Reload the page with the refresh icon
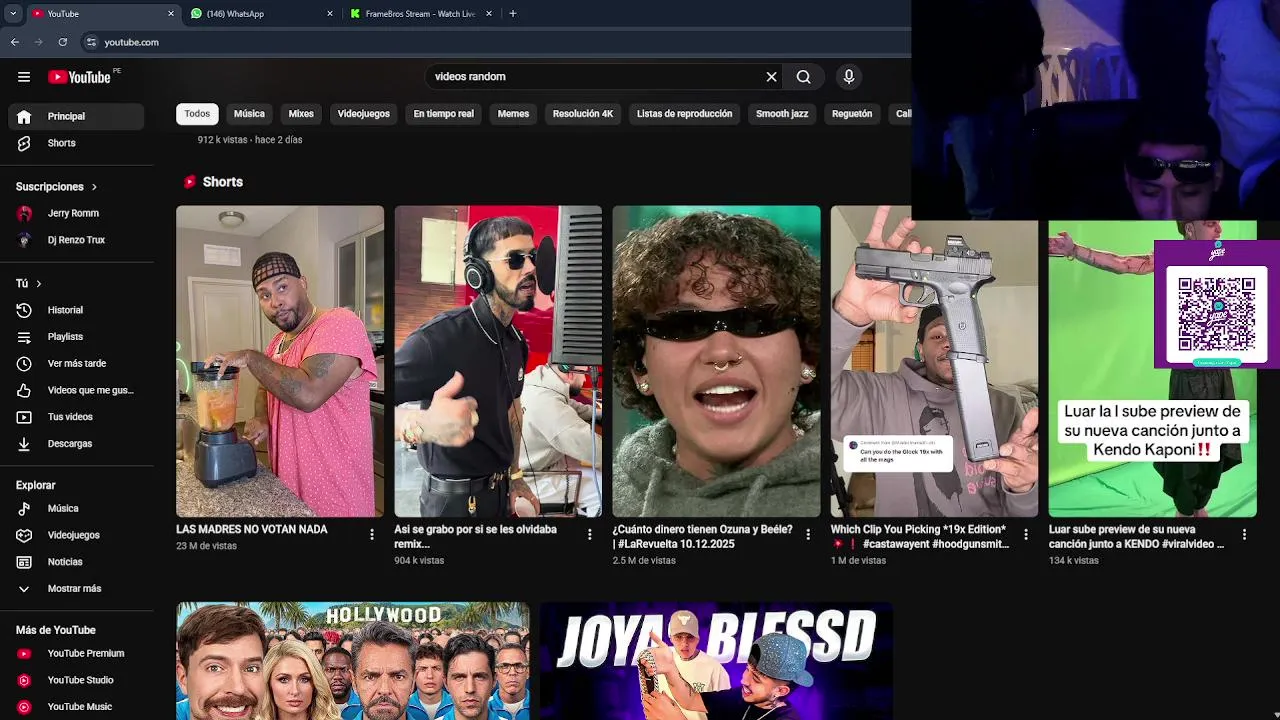The image size is (1280, 720). [63, 42]
